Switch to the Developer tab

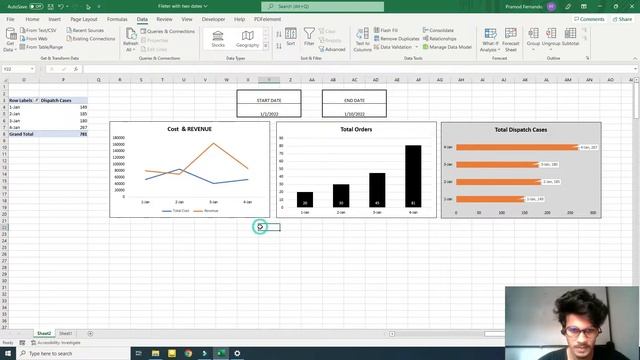[213, 19]
